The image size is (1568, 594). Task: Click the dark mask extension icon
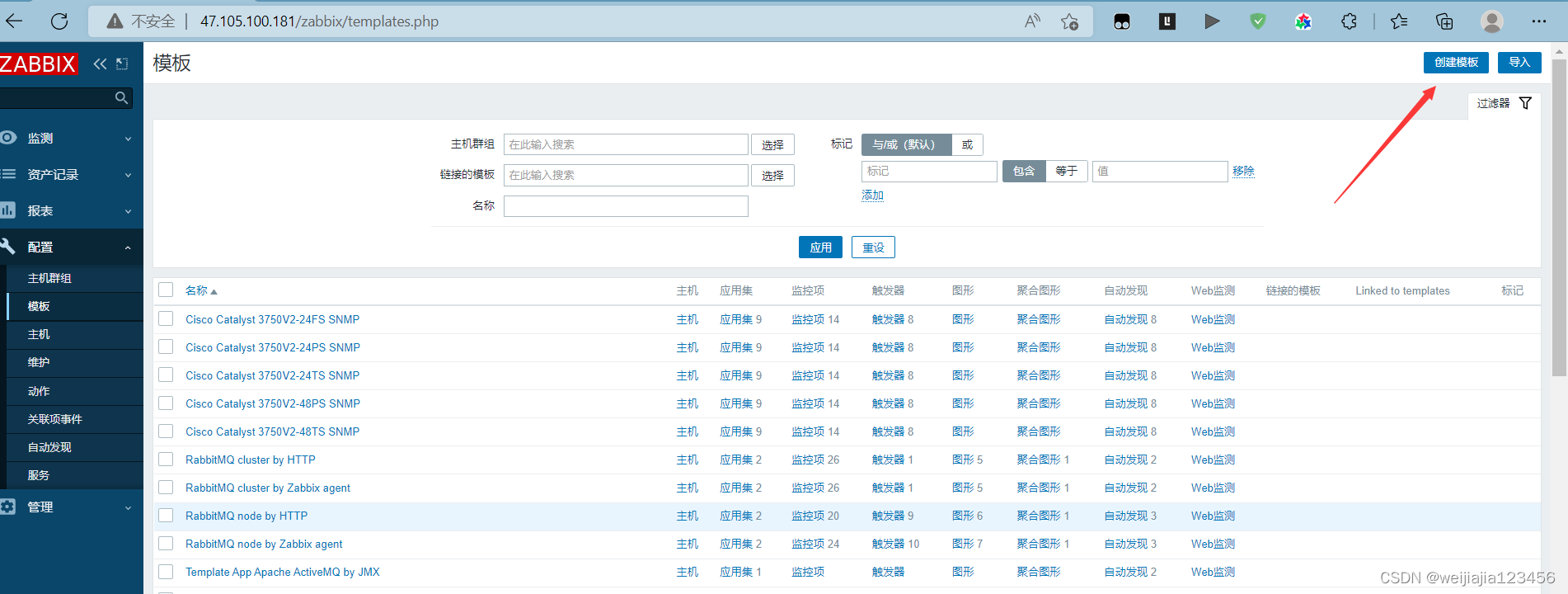1122,21
